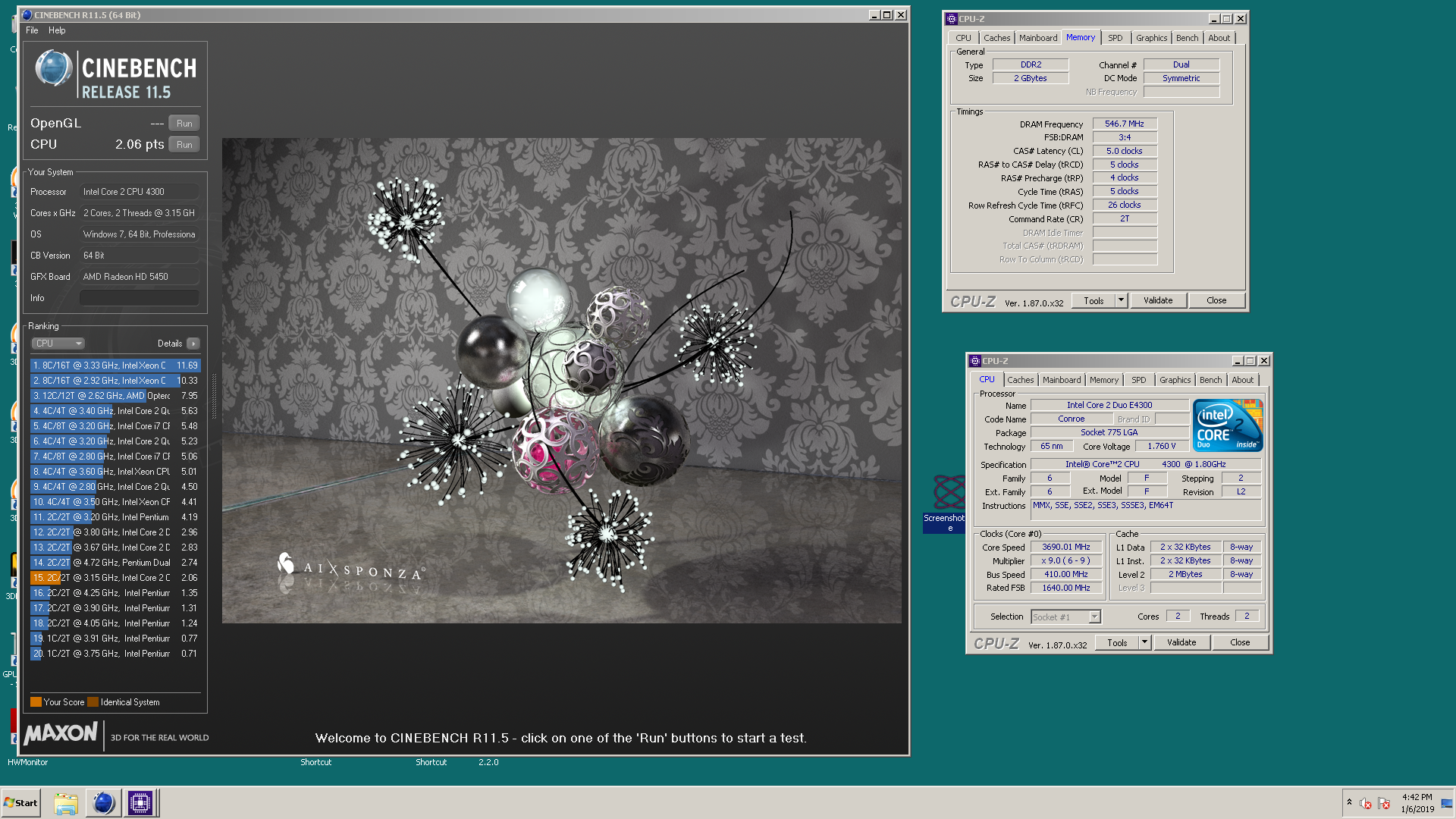Click Close button in upper CPU-Z window
This screenshot has width=1456, height=819.
(1216, 301)
